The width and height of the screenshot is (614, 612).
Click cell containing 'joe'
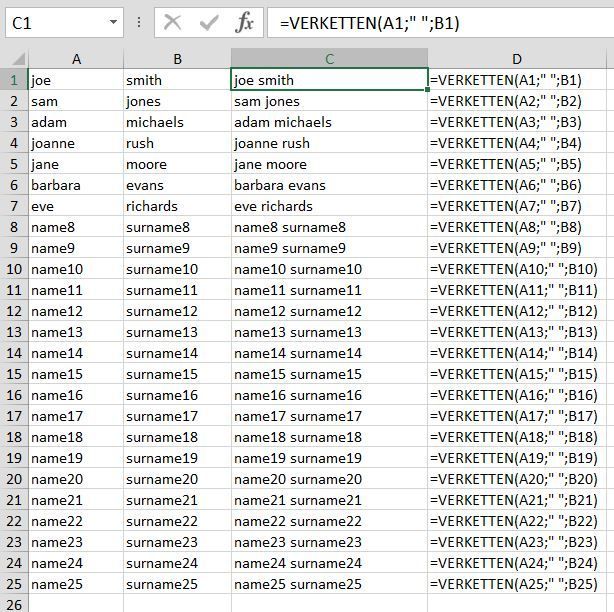76,80
